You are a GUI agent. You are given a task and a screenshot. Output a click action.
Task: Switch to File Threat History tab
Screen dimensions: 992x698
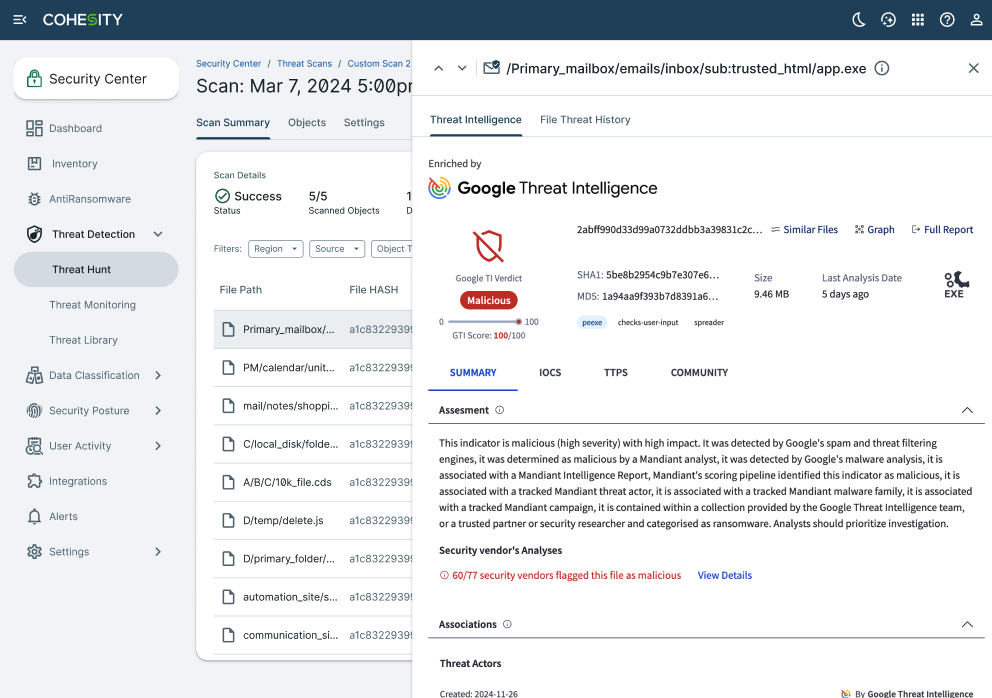(x=585, y=120)
